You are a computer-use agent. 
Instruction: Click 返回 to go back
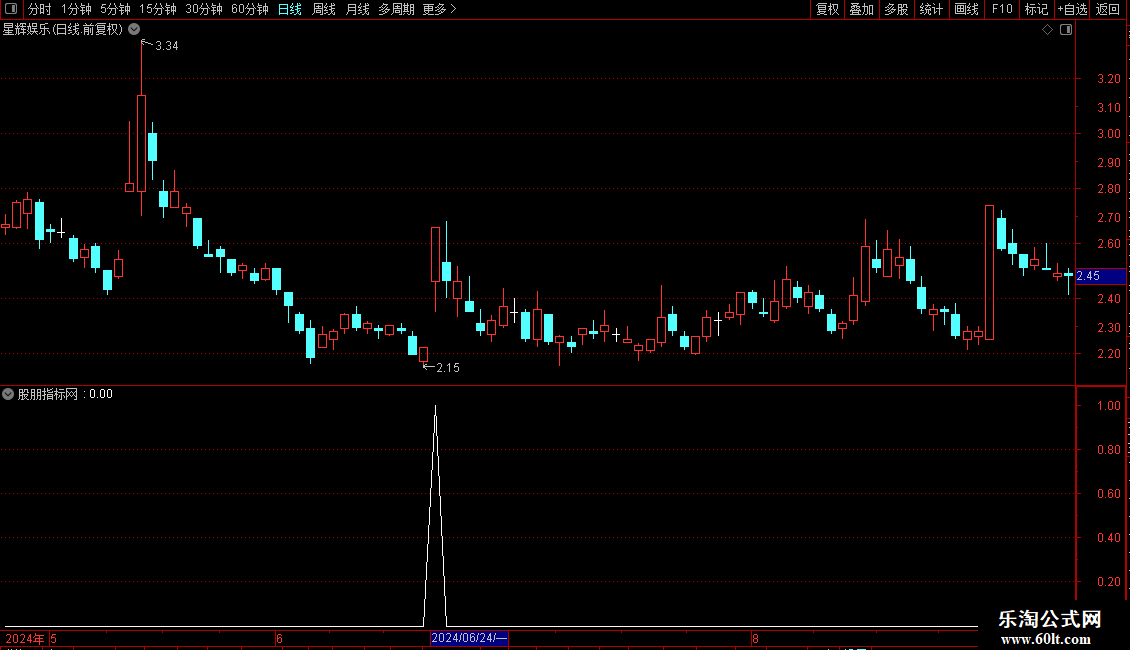(1108, 9)
